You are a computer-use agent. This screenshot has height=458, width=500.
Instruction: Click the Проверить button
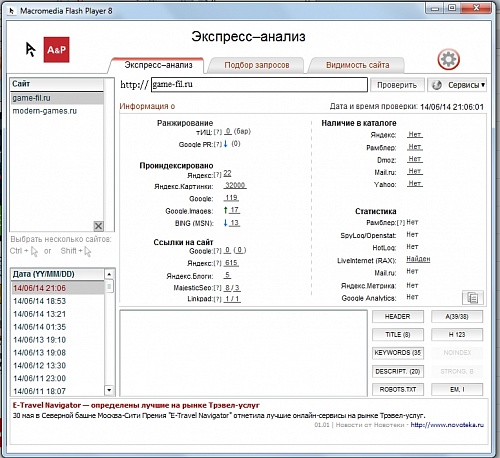[x=397, y=85]
